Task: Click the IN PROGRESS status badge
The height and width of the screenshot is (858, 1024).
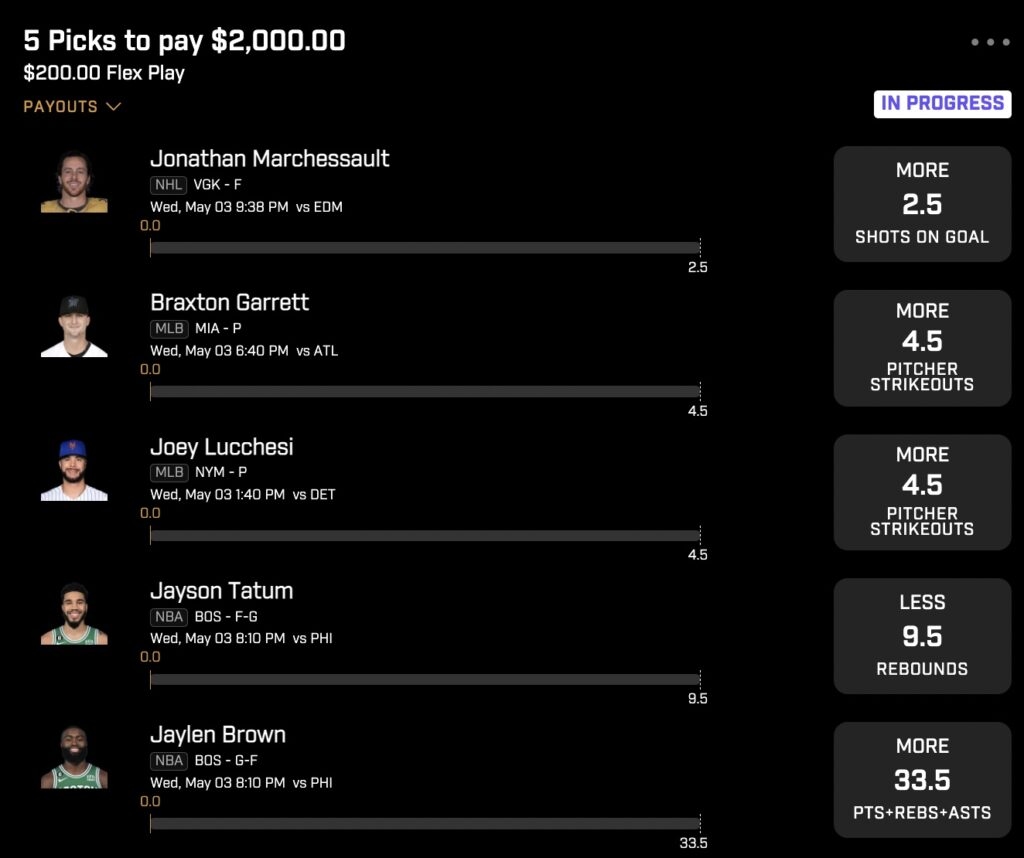Action: tap(942, 104)
